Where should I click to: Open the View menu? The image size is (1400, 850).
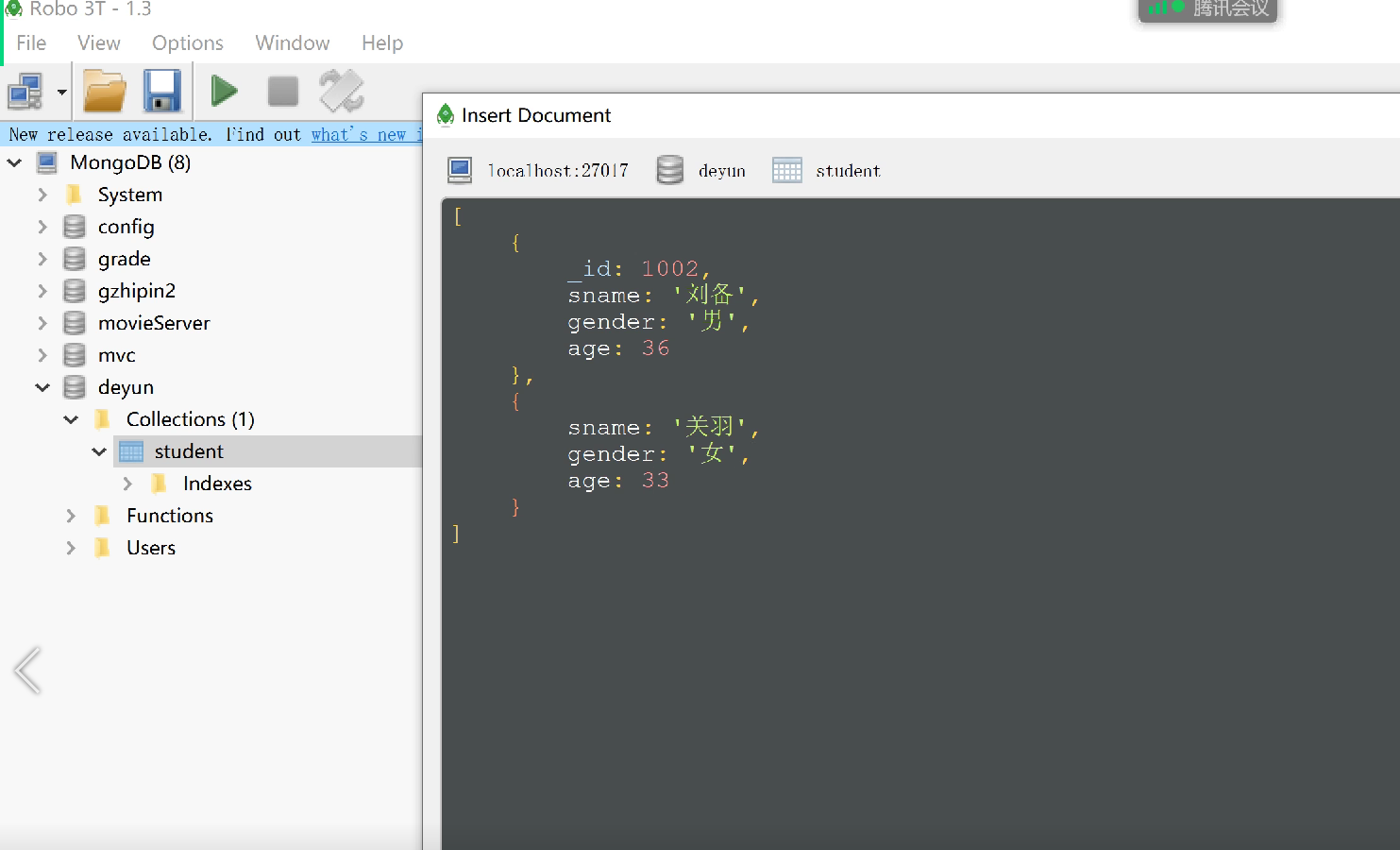(99, 43)
